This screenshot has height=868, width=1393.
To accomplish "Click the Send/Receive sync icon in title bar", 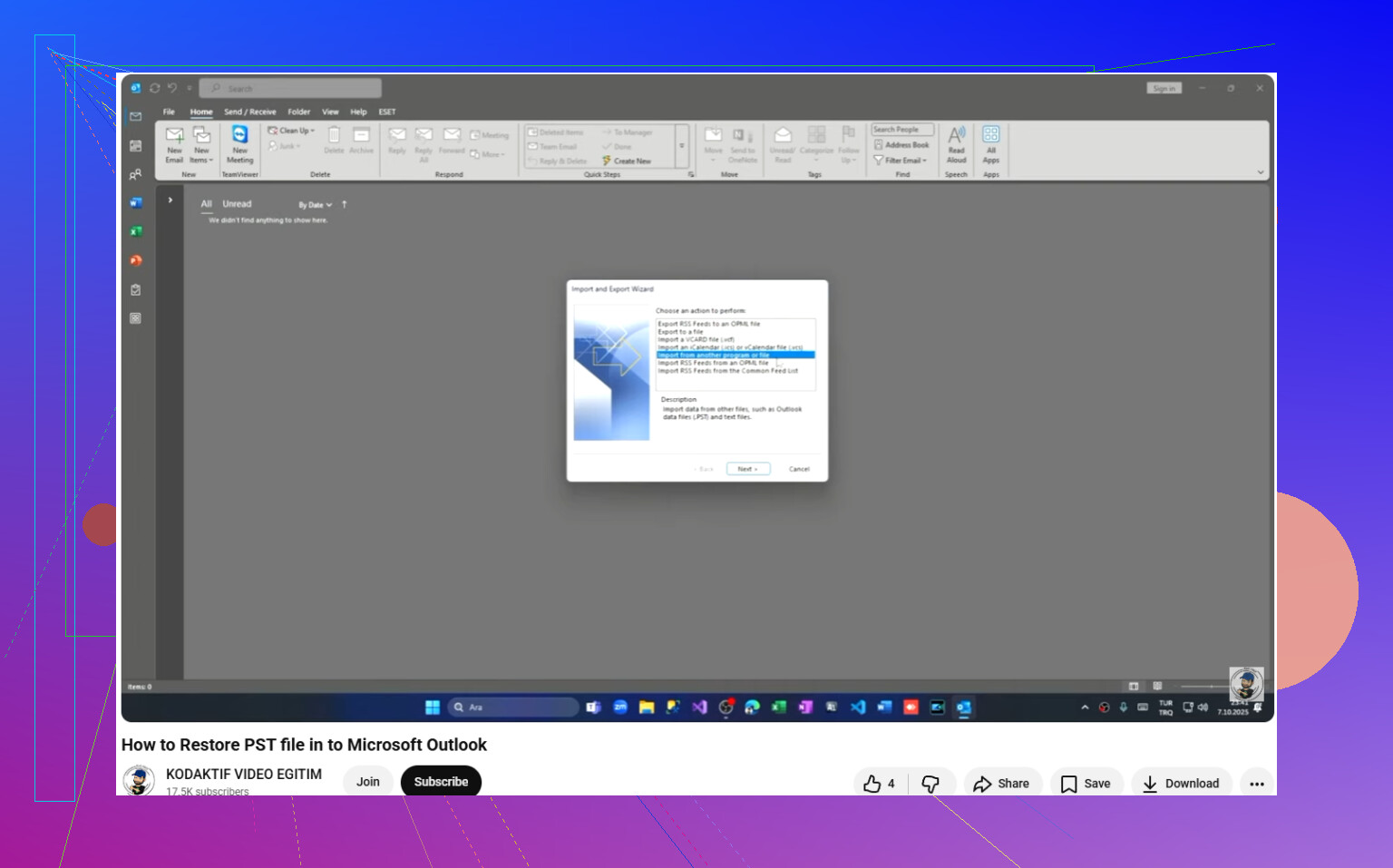I will (x=154, y=88).
